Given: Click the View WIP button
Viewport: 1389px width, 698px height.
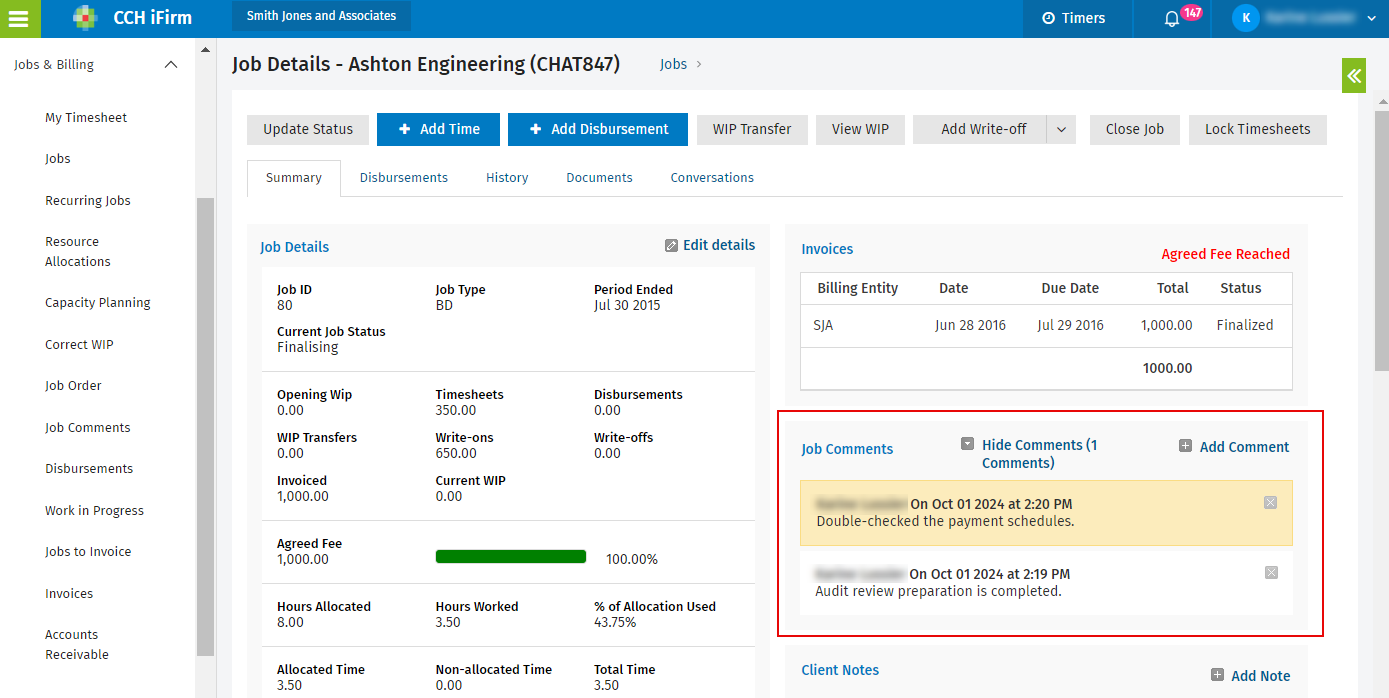Looking at the screenshot, I should click(x=860, y=130).
